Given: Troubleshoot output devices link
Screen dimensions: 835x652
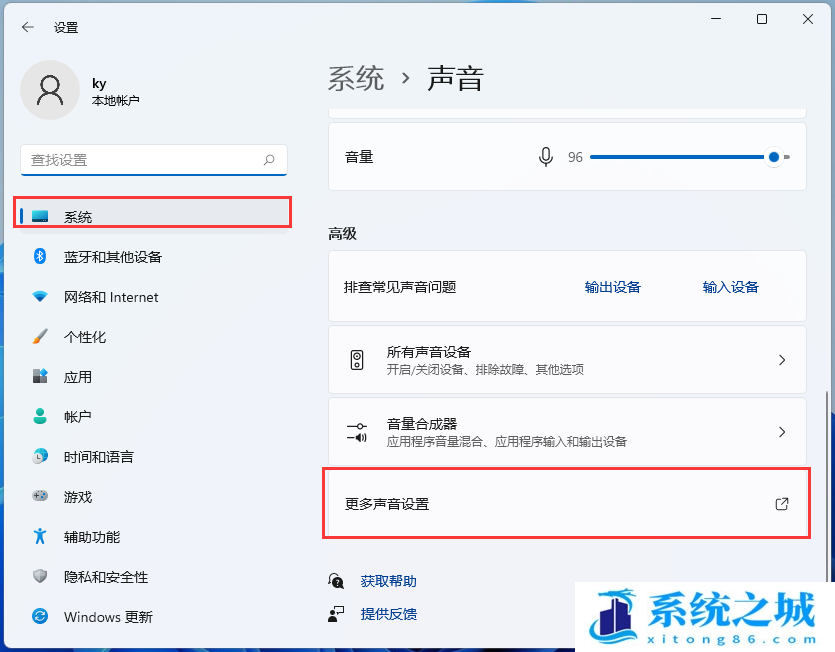Looking at the screenshot, I should (x=612, y=287).
